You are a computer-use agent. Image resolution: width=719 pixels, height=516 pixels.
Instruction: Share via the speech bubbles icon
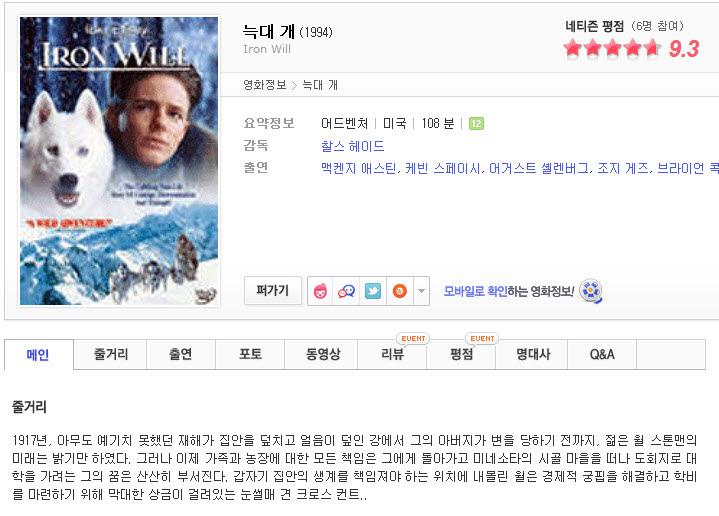[x=346, y=291]
